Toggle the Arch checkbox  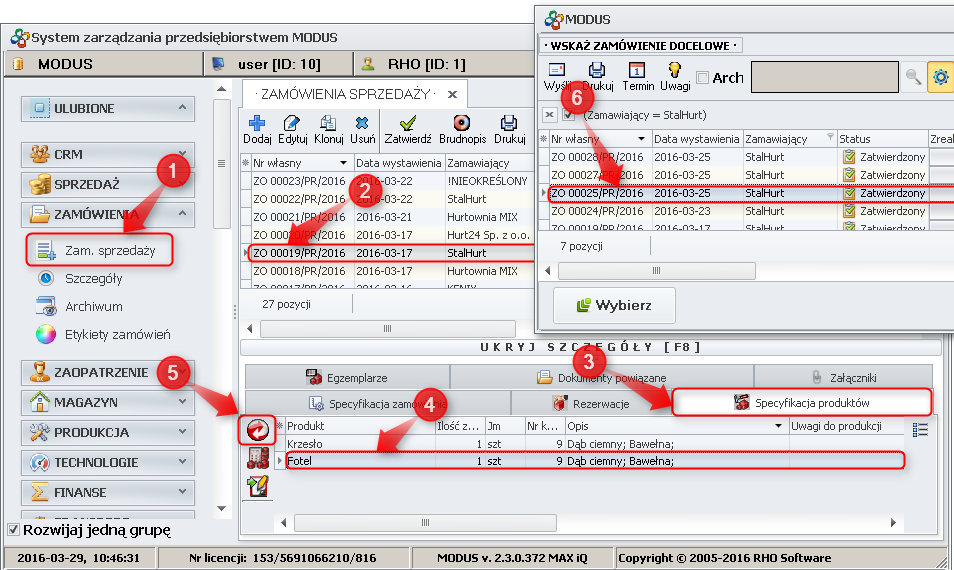(703, 78)
